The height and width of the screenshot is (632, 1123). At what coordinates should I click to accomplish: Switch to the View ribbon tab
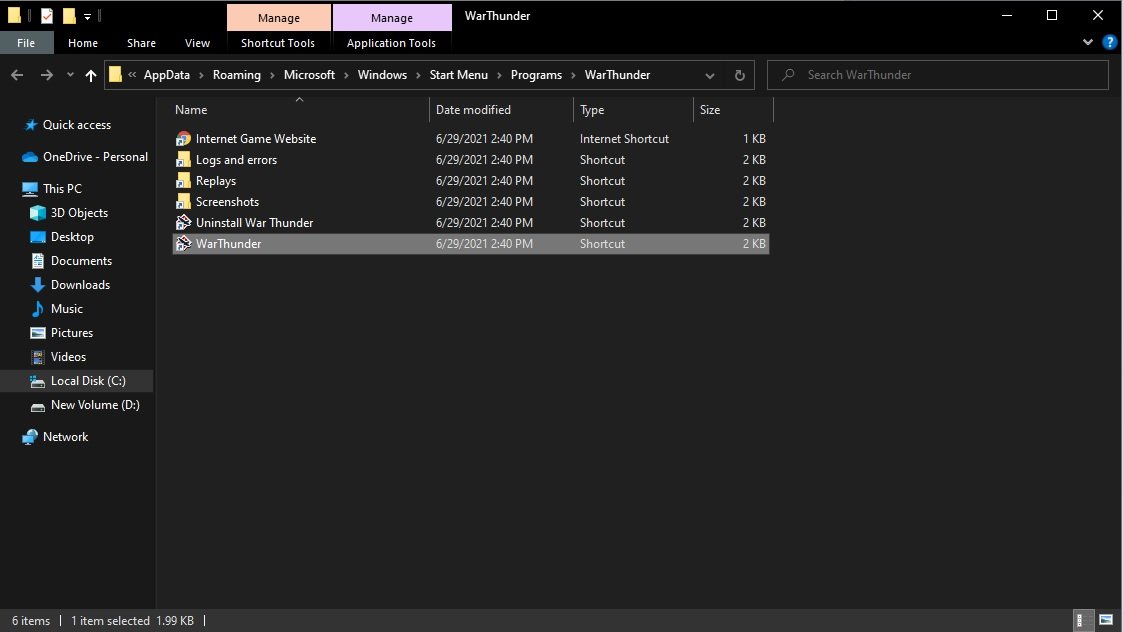(197, 43)
